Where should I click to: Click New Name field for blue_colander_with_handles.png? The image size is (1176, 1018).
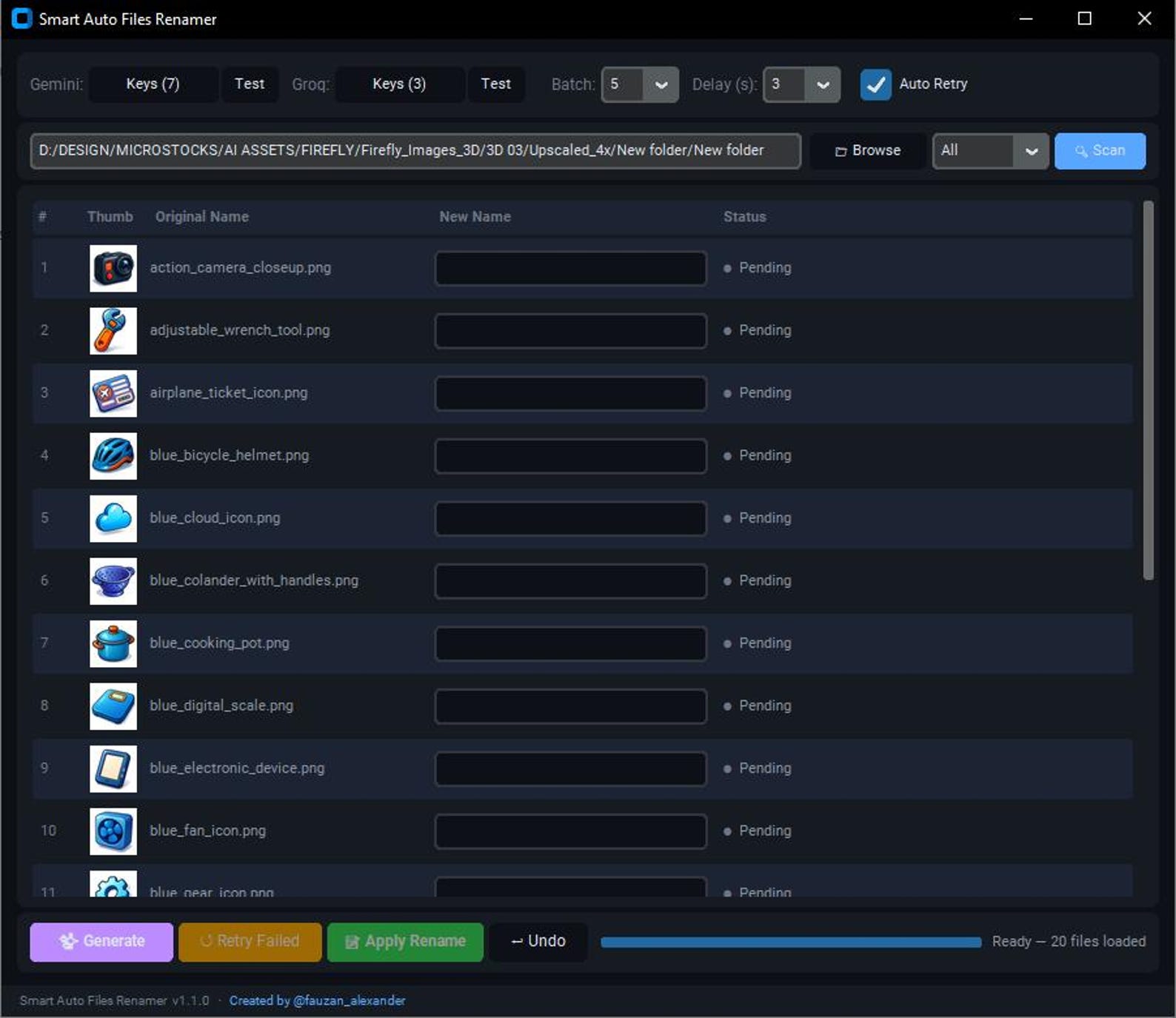click(570, 581)
